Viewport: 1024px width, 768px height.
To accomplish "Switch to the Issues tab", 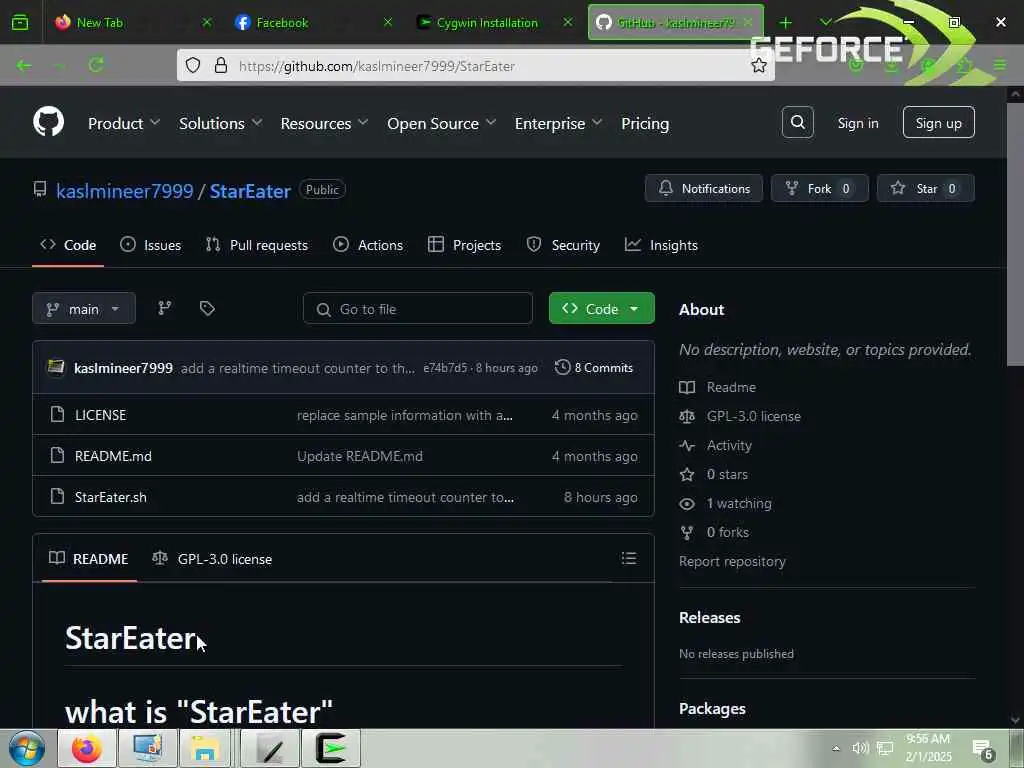I will point(151,245).
